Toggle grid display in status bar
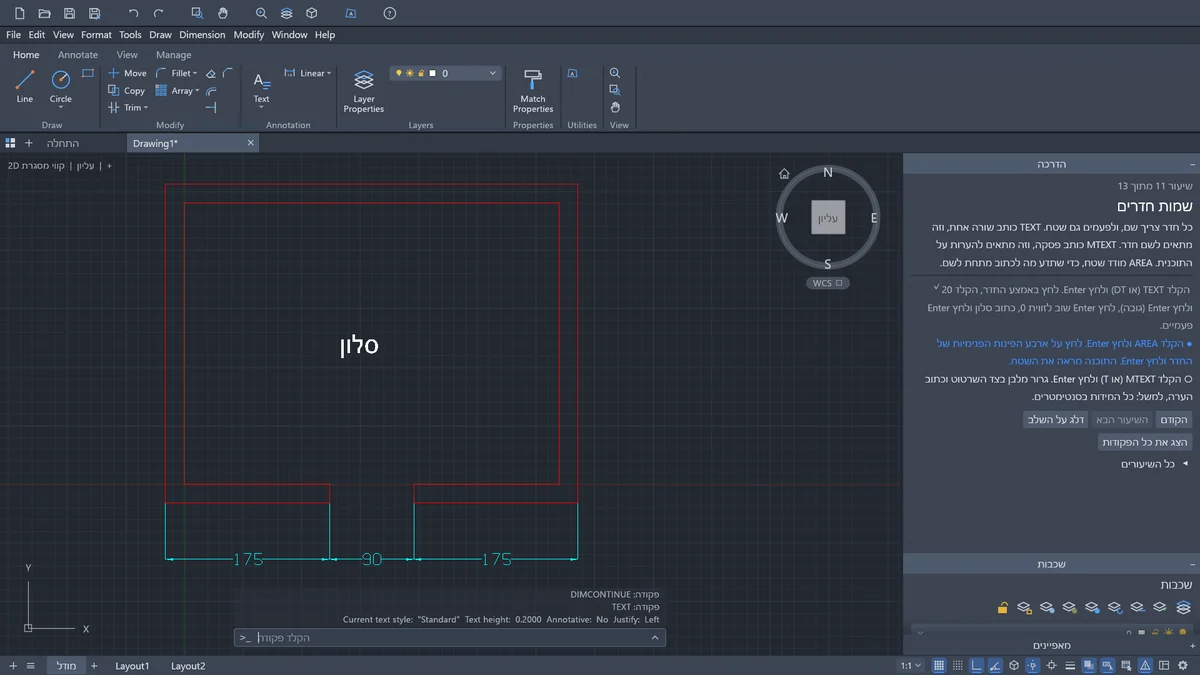The image size is (1200, 675). point(939,665)
